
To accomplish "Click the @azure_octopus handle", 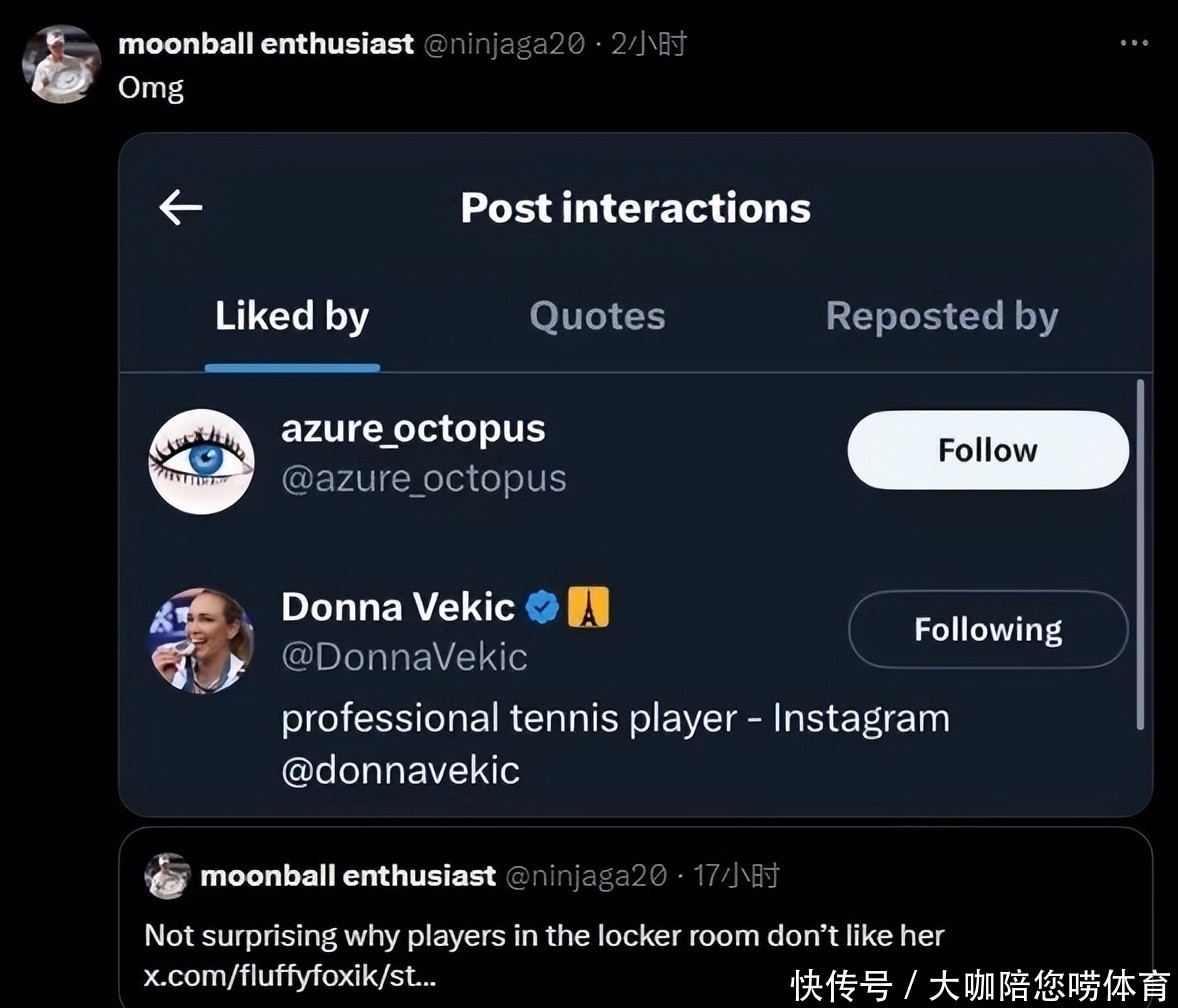I will (424, 479).
